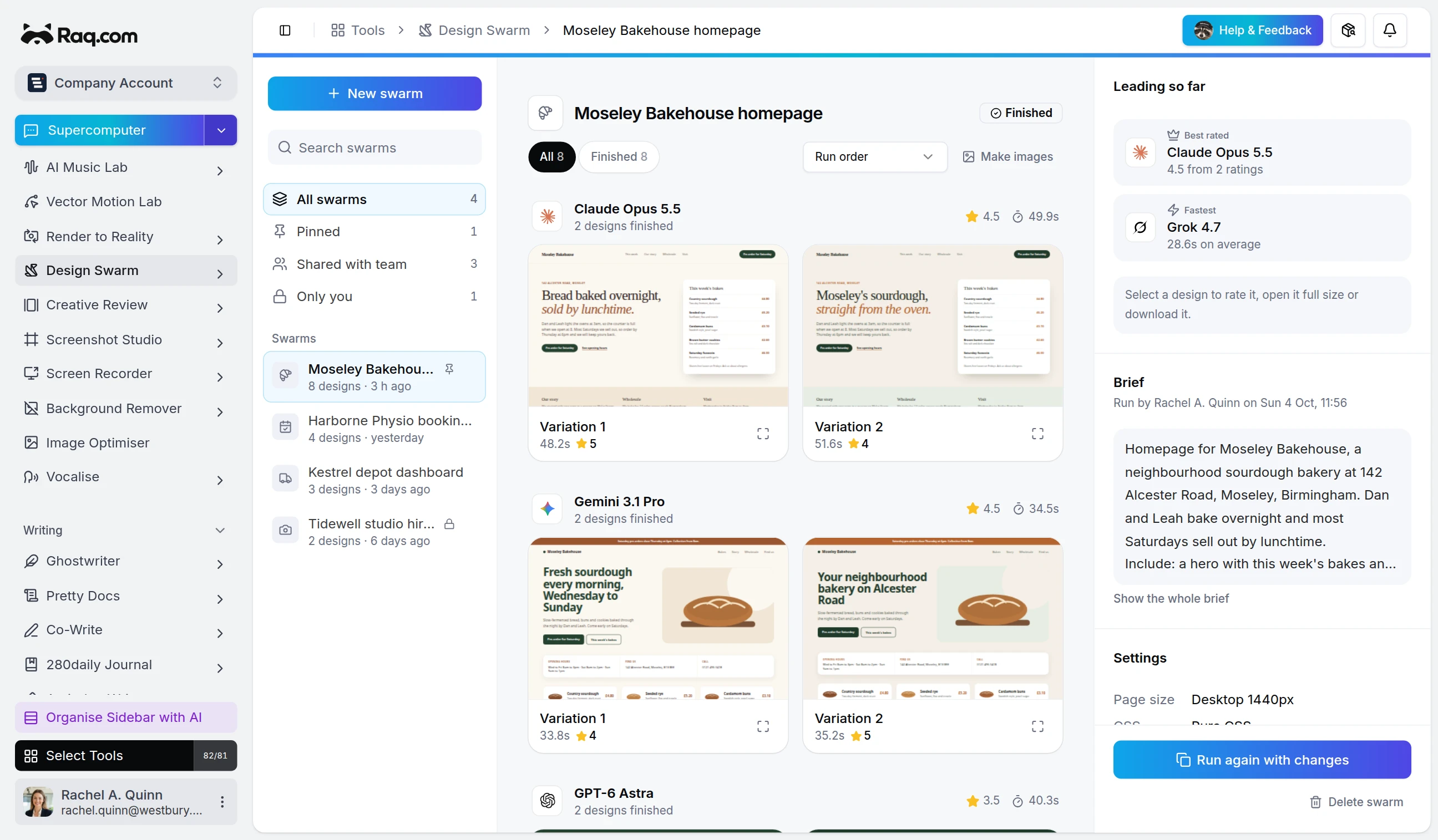Screen dimensions: 1438x840
Task: Click the Claude Opus 5.5 model logo
Action: click(547, 217)
